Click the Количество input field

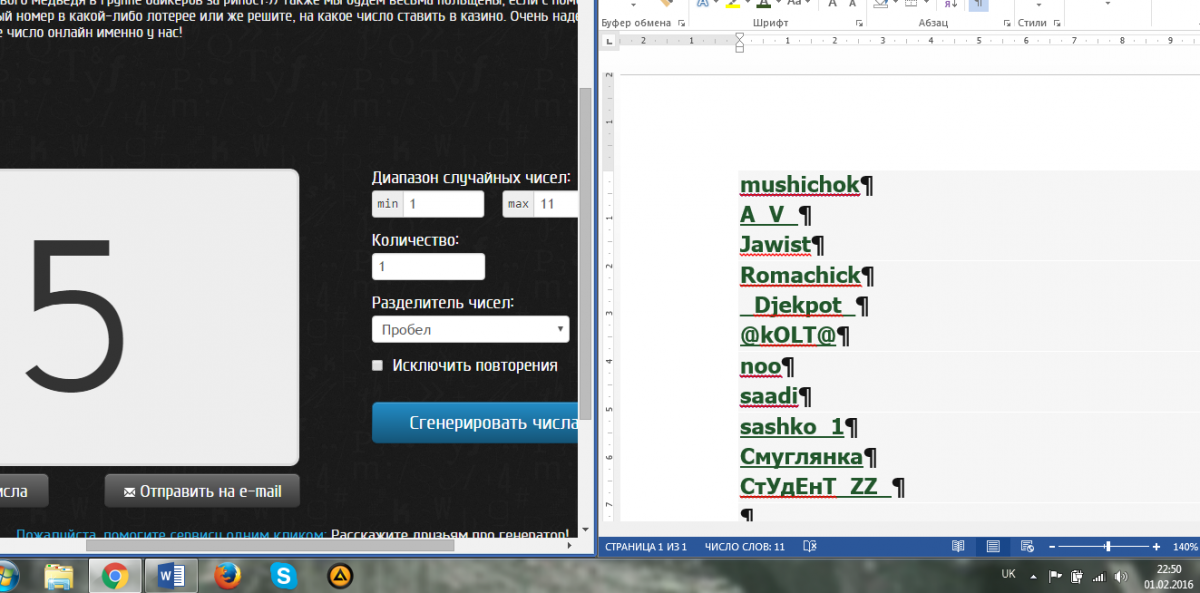[428, 267]
